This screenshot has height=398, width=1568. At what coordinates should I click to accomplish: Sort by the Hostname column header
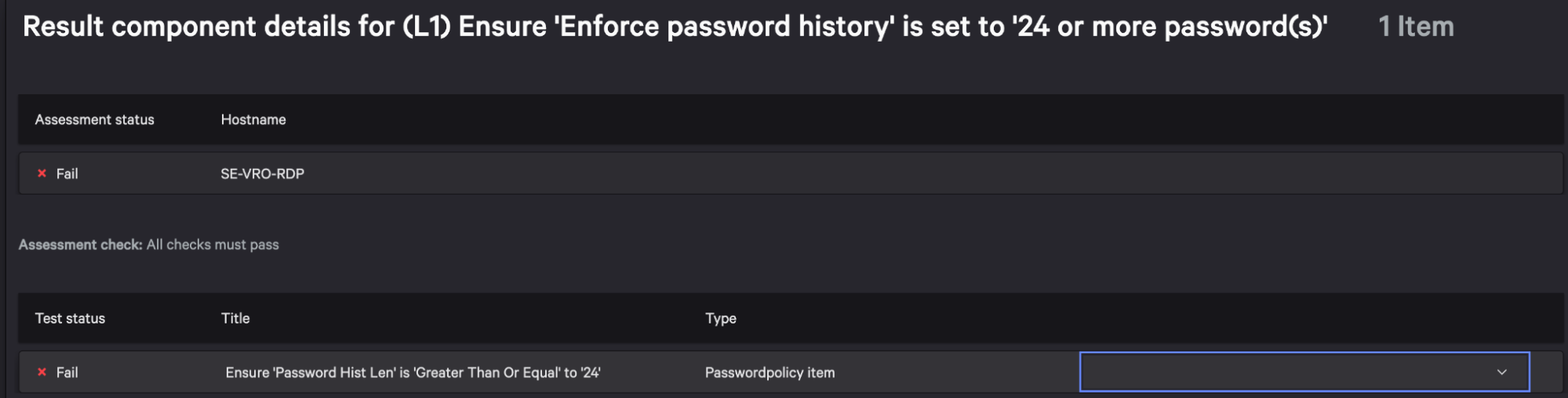tap(253, 119)
